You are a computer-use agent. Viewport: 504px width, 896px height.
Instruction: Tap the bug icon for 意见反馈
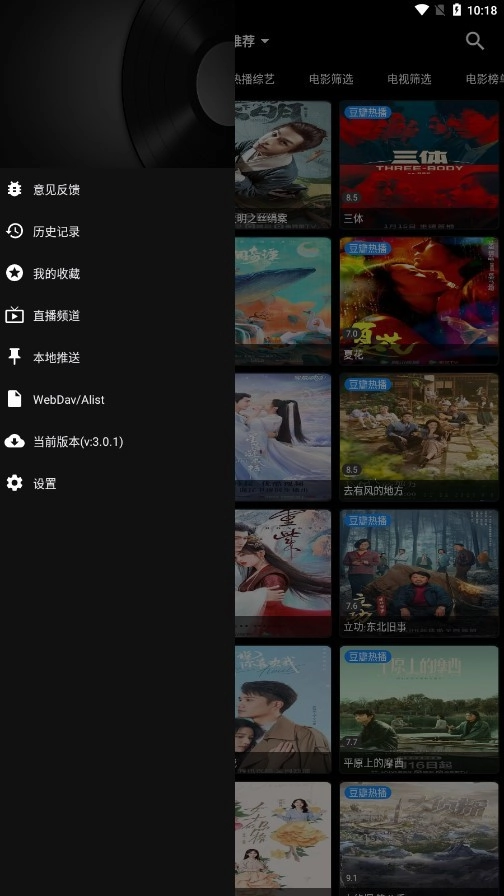14,189
